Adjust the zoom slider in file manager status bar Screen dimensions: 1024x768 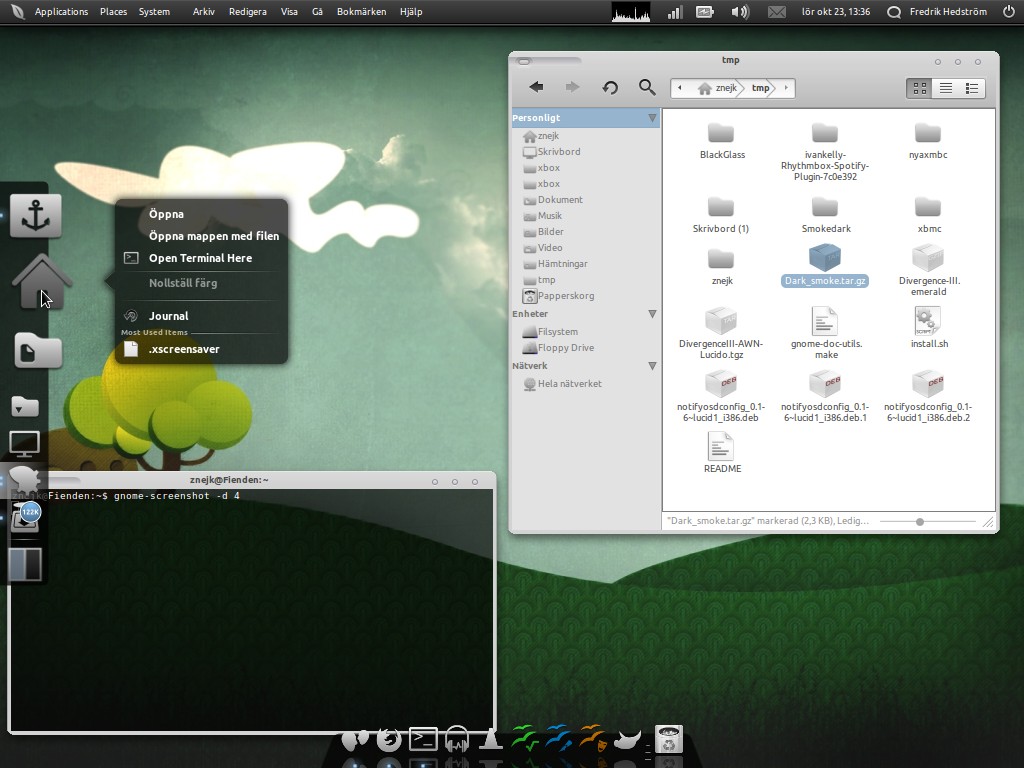[x=920, y=522]
